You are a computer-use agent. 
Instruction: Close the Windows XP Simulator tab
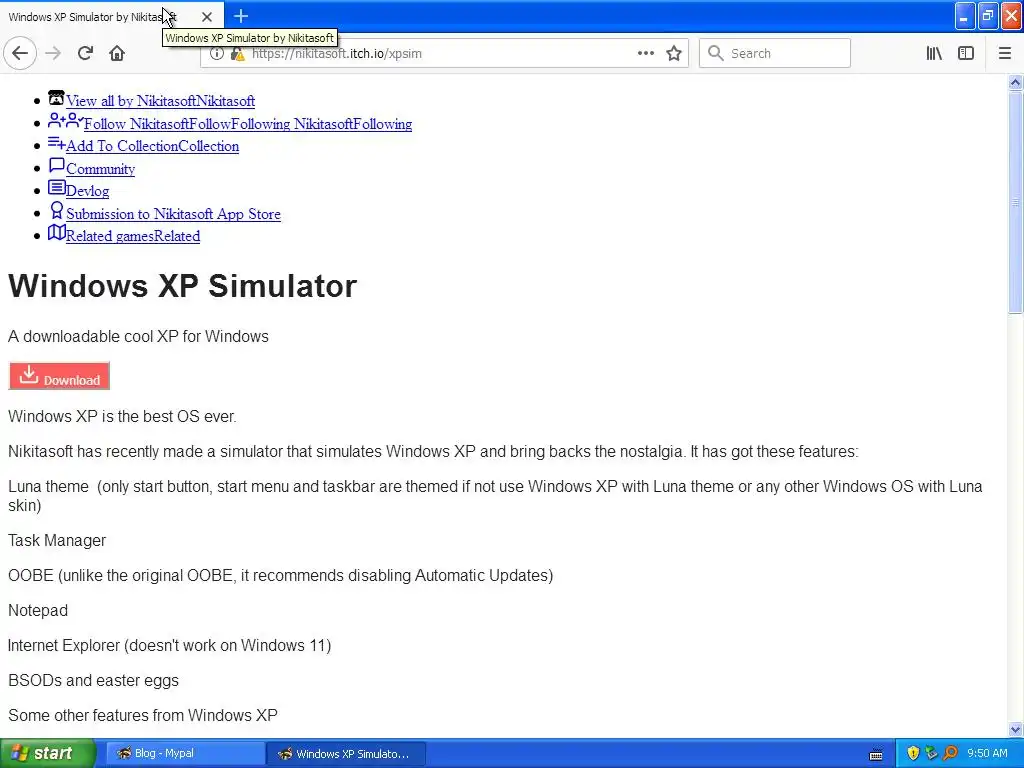(x=206, y=16)
